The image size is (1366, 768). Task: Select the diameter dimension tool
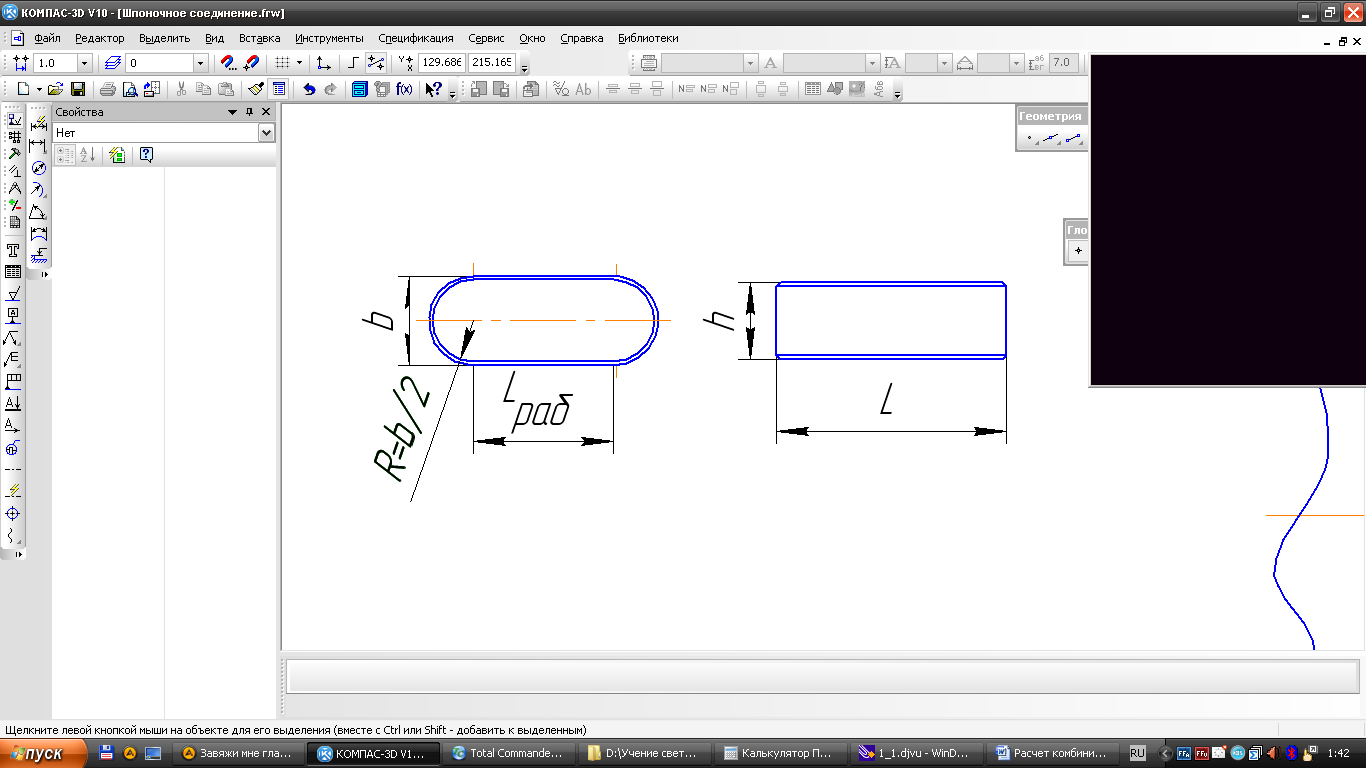pos(39,168)
